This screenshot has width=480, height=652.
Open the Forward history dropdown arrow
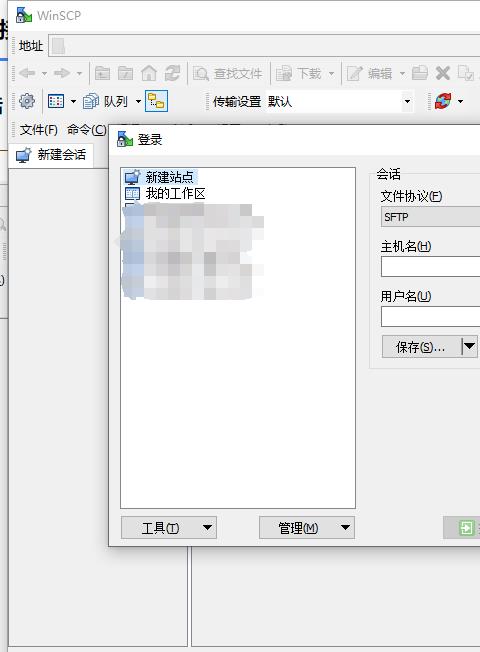pos(79,74)
